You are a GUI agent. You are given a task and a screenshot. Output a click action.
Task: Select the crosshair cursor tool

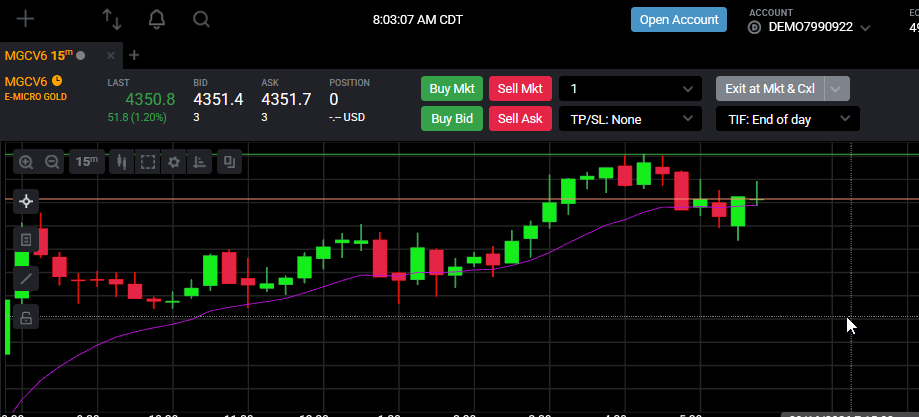coord(26,202)
